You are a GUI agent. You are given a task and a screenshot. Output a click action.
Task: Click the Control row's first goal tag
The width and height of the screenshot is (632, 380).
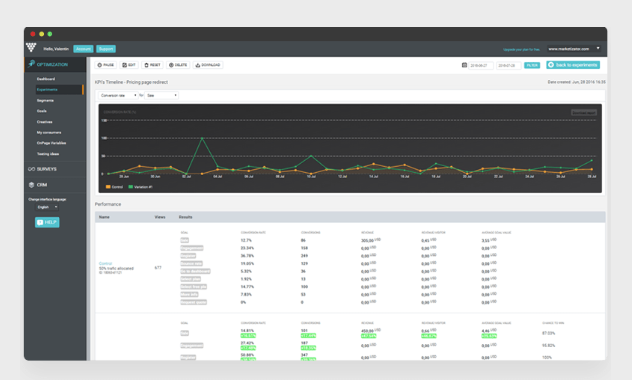185,240
